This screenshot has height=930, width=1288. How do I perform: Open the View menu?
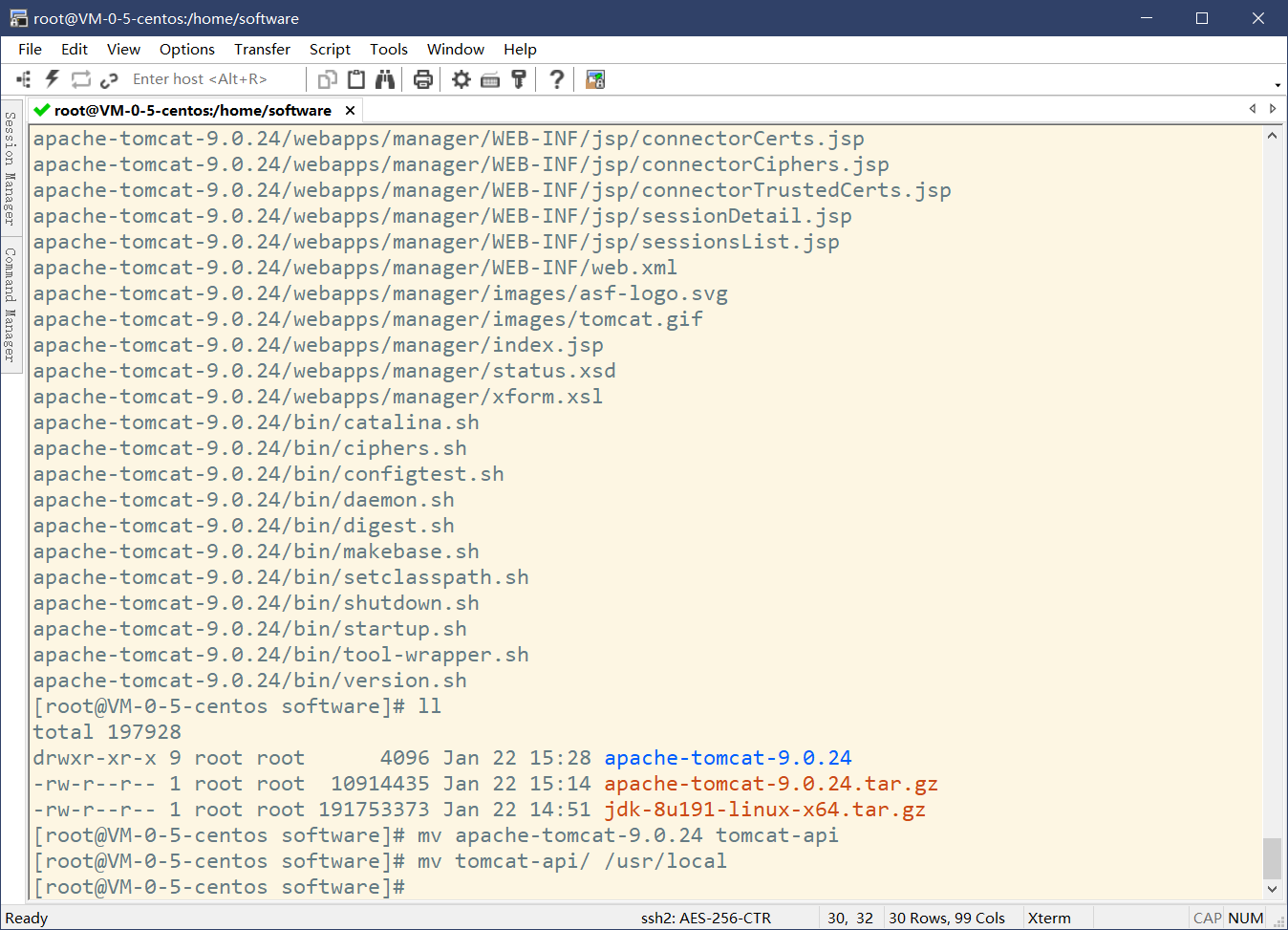point(123,49)
